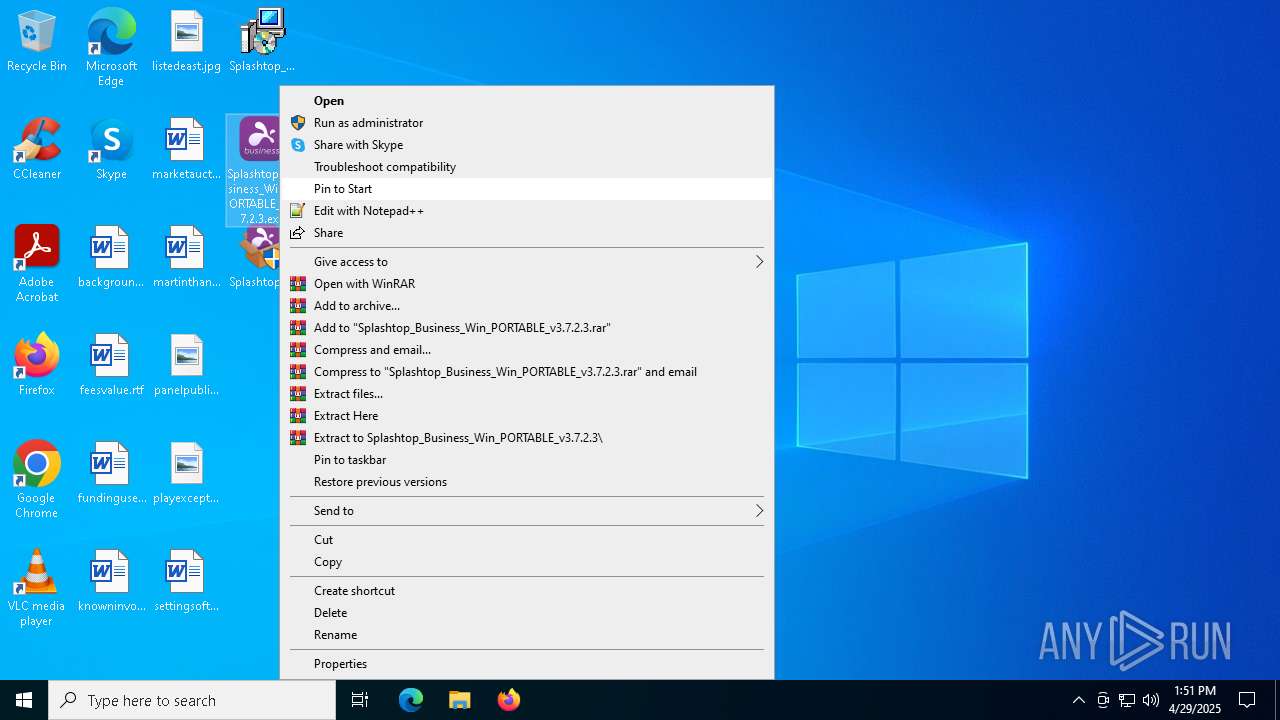This screenshot has width=1280, height=720.
Task: Select the Microsoft Edge desktop shortcut
Action: (111, 47)
